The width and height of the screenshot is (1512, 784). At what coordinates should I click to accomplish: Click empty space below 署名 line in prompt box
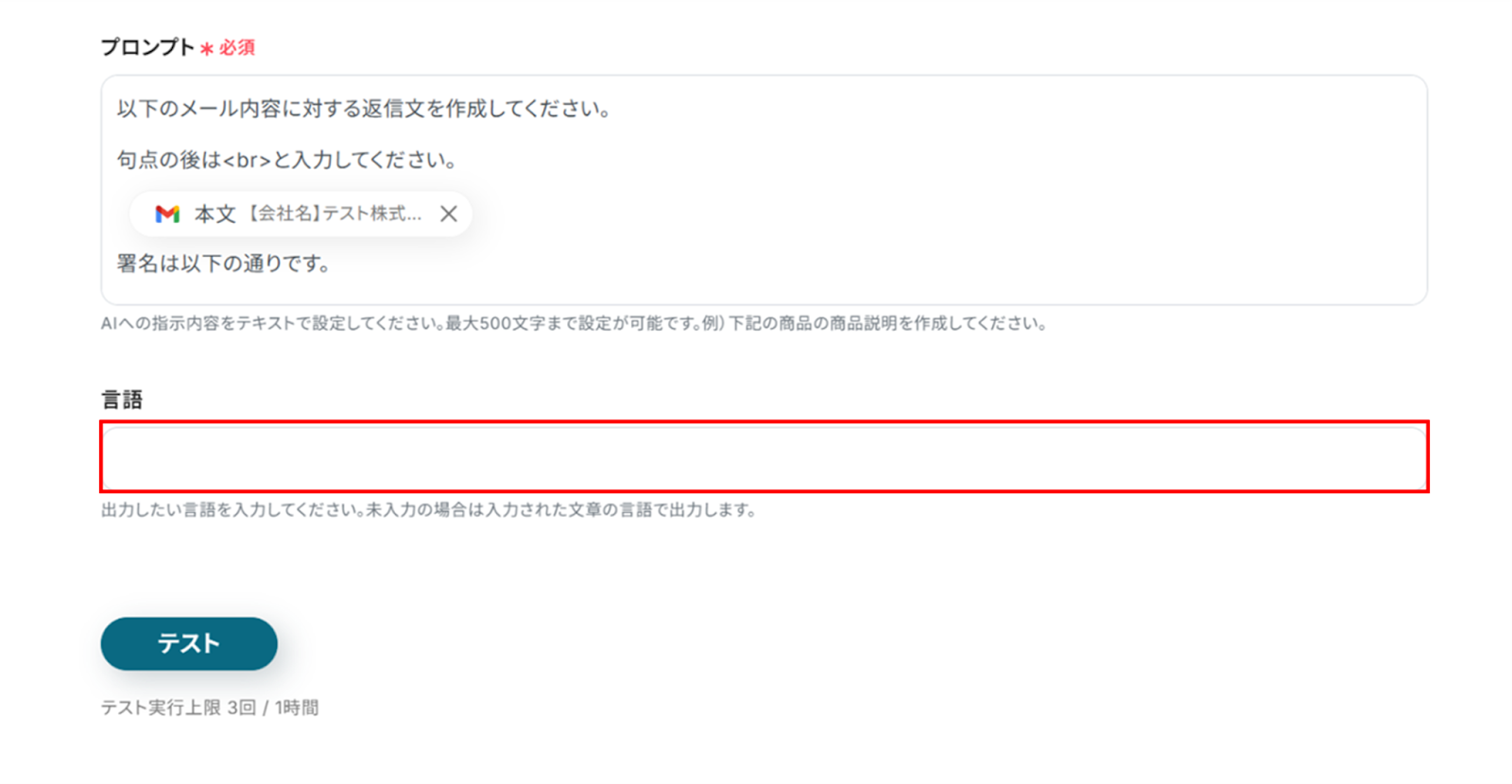click(764, 291)
